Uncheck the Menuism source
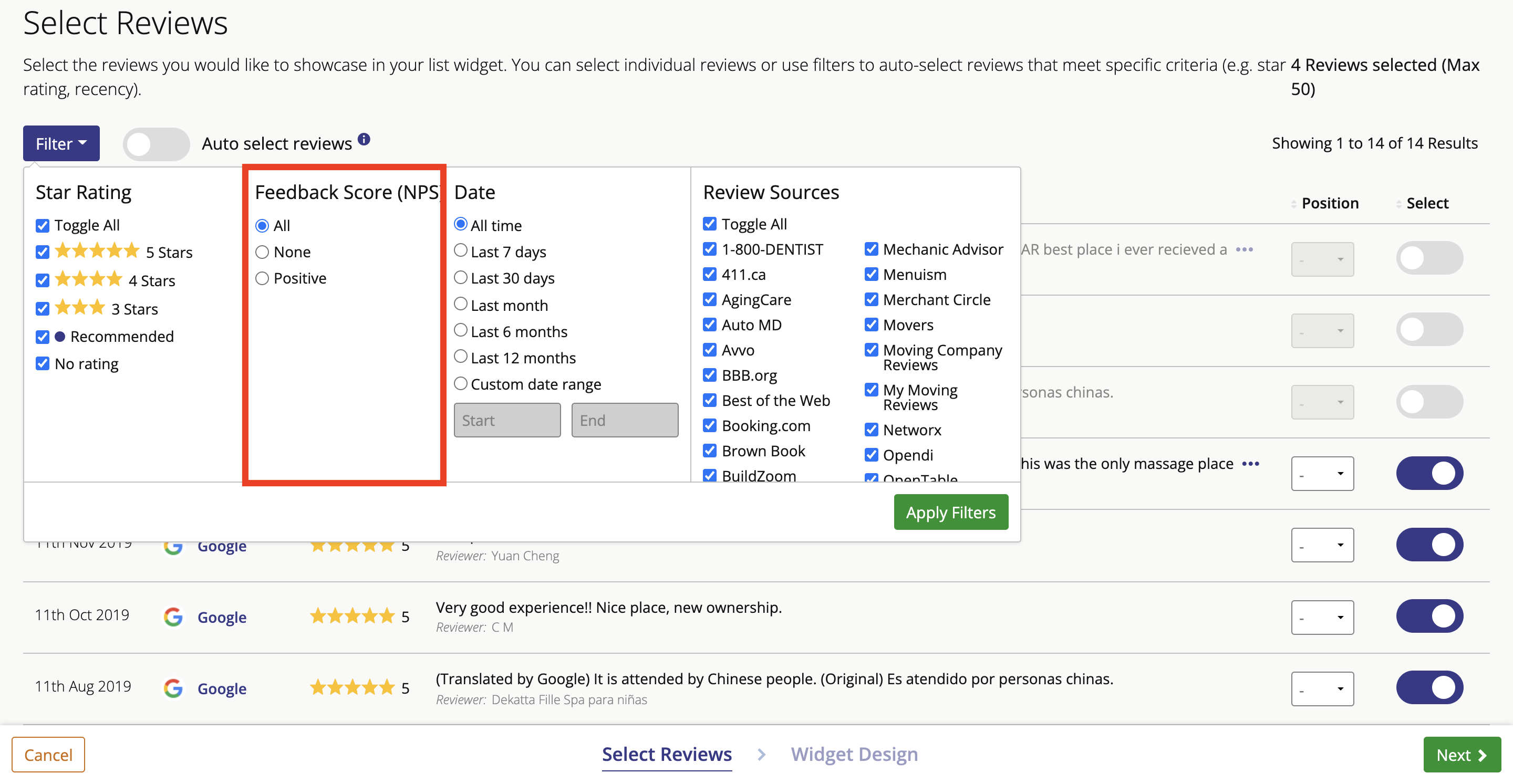 pyautogui.click(x=871, y=274)
